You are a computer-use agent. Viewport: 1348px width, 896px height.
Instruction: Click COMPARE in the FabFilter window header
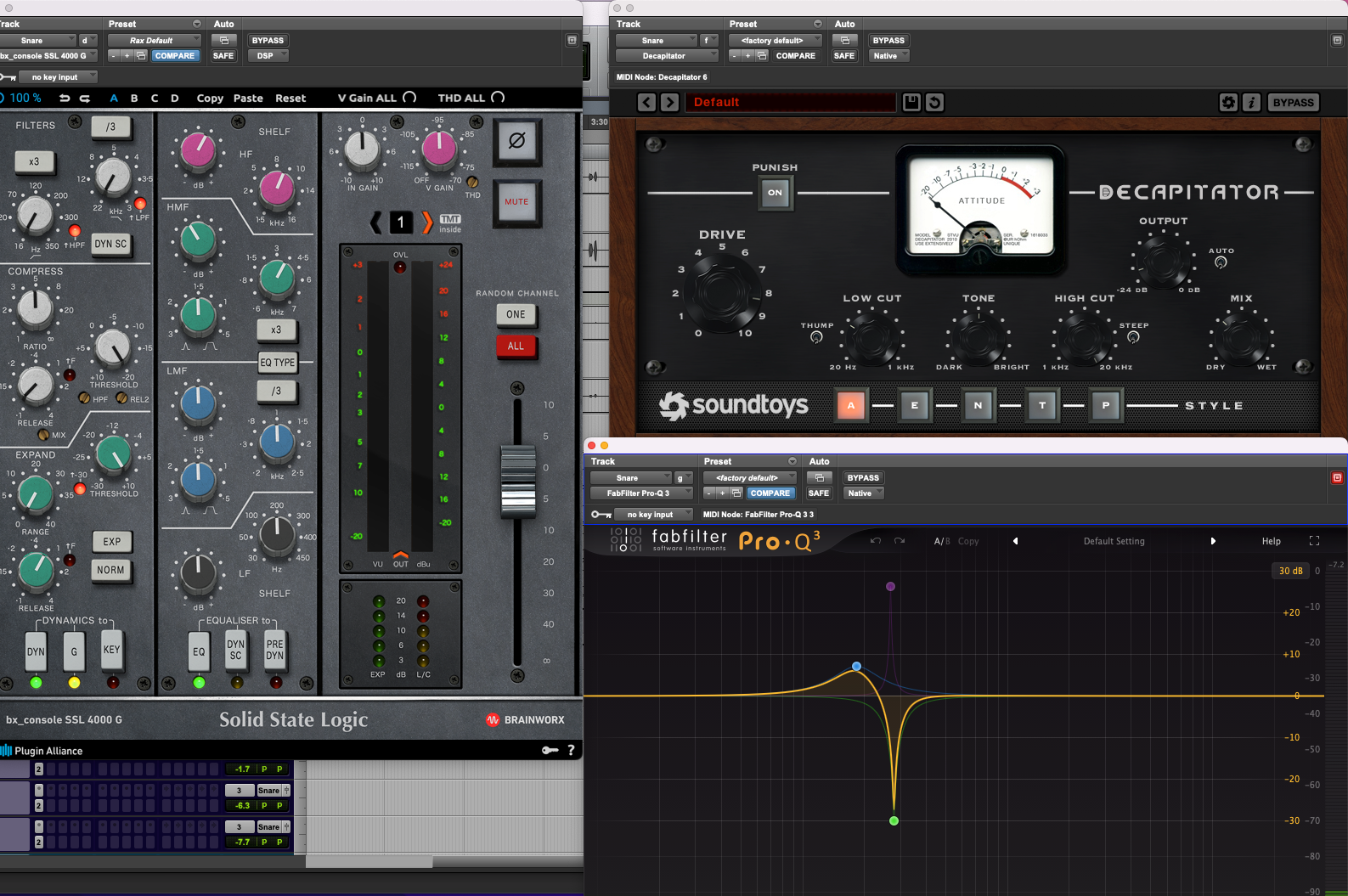[x=770, y=493]
